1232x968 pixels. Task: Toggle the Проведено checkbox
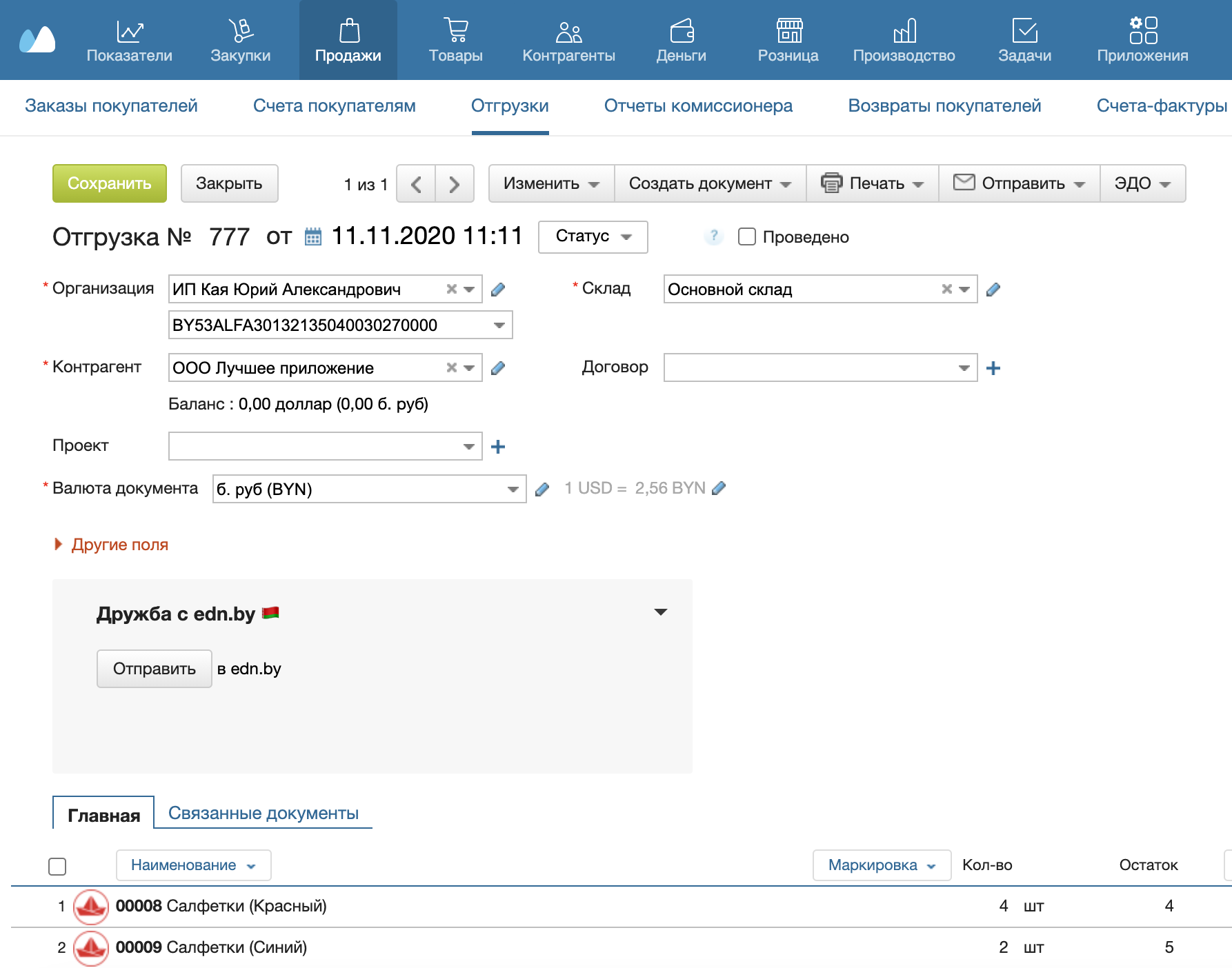coord(747,236)
